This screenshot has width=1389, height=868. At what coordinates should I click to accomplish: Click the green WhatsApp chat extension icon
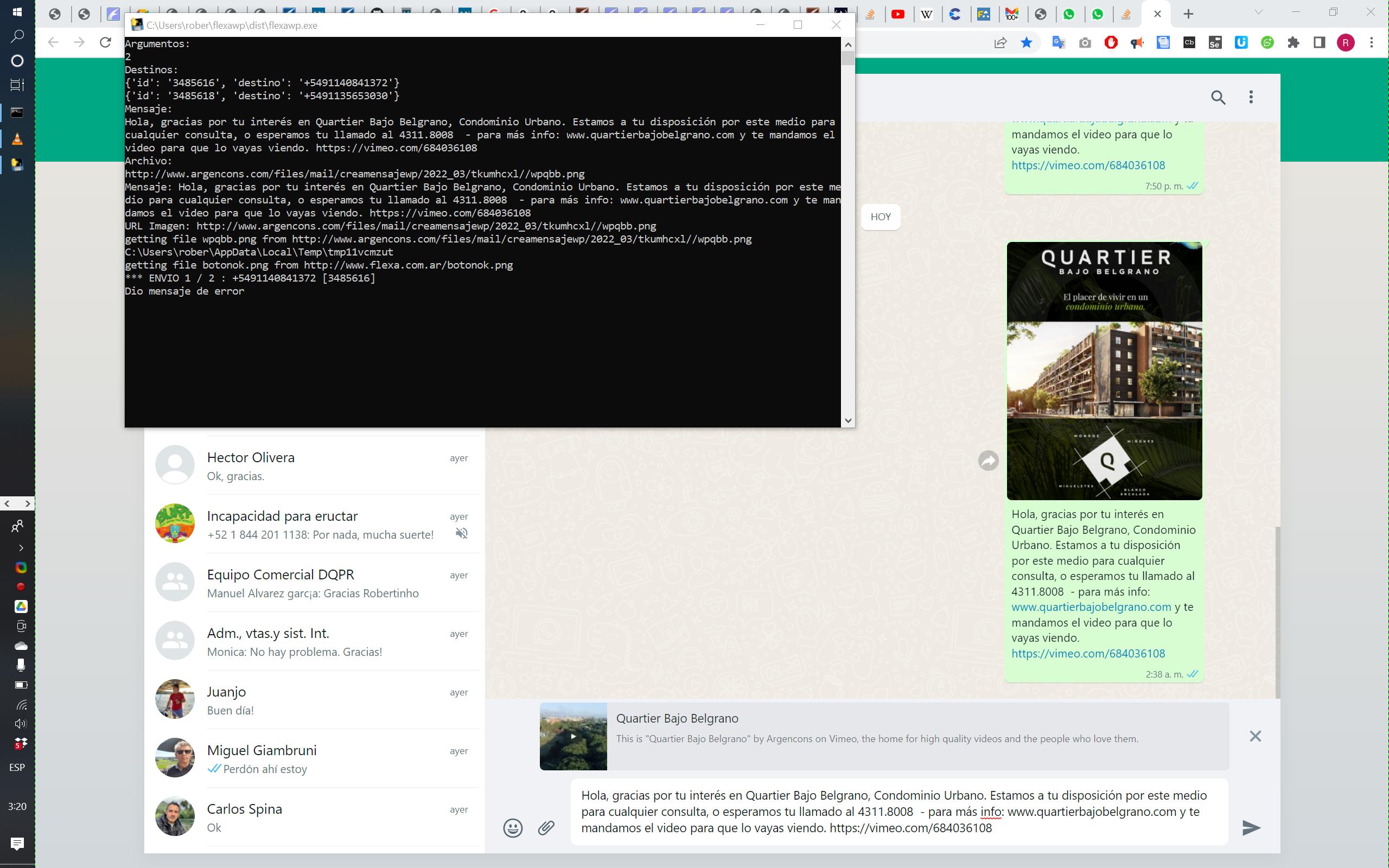(1267, 42)
